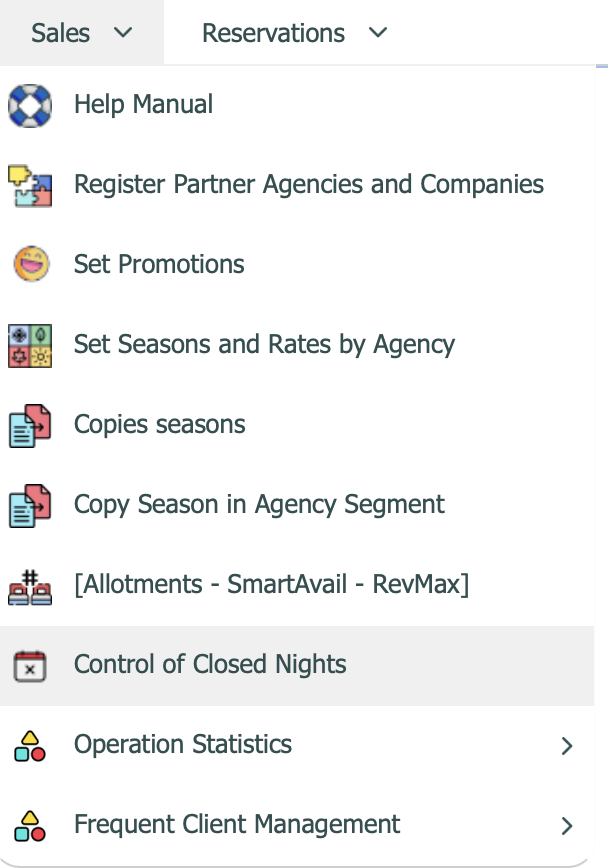
Task: Click the Closed Nights calendar icon
Action: [30, 665]
